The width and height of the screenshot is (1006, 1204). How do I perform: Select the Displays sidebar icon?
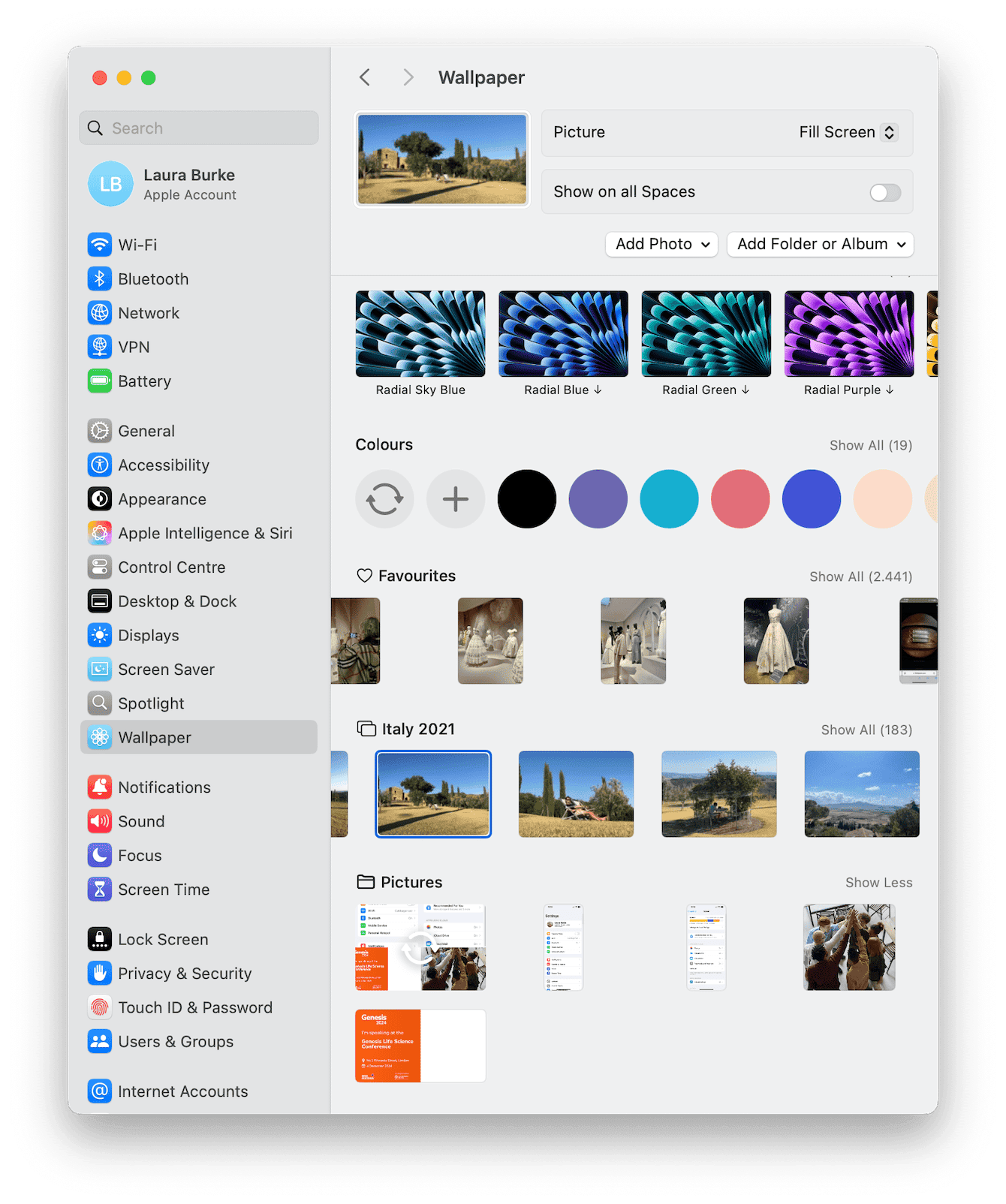tap(100, 636)
